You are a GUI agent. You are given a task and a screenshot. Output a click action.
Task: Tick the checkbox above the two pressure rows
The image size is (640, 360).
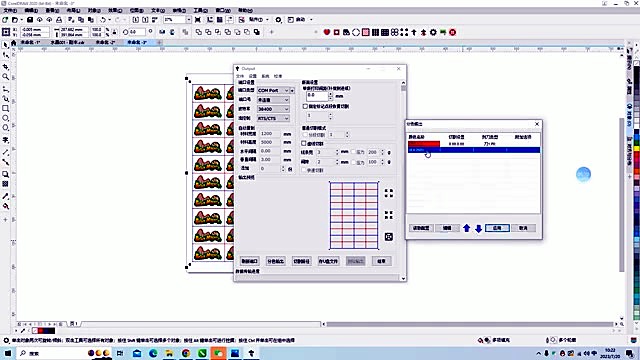[x=304, y=143]
